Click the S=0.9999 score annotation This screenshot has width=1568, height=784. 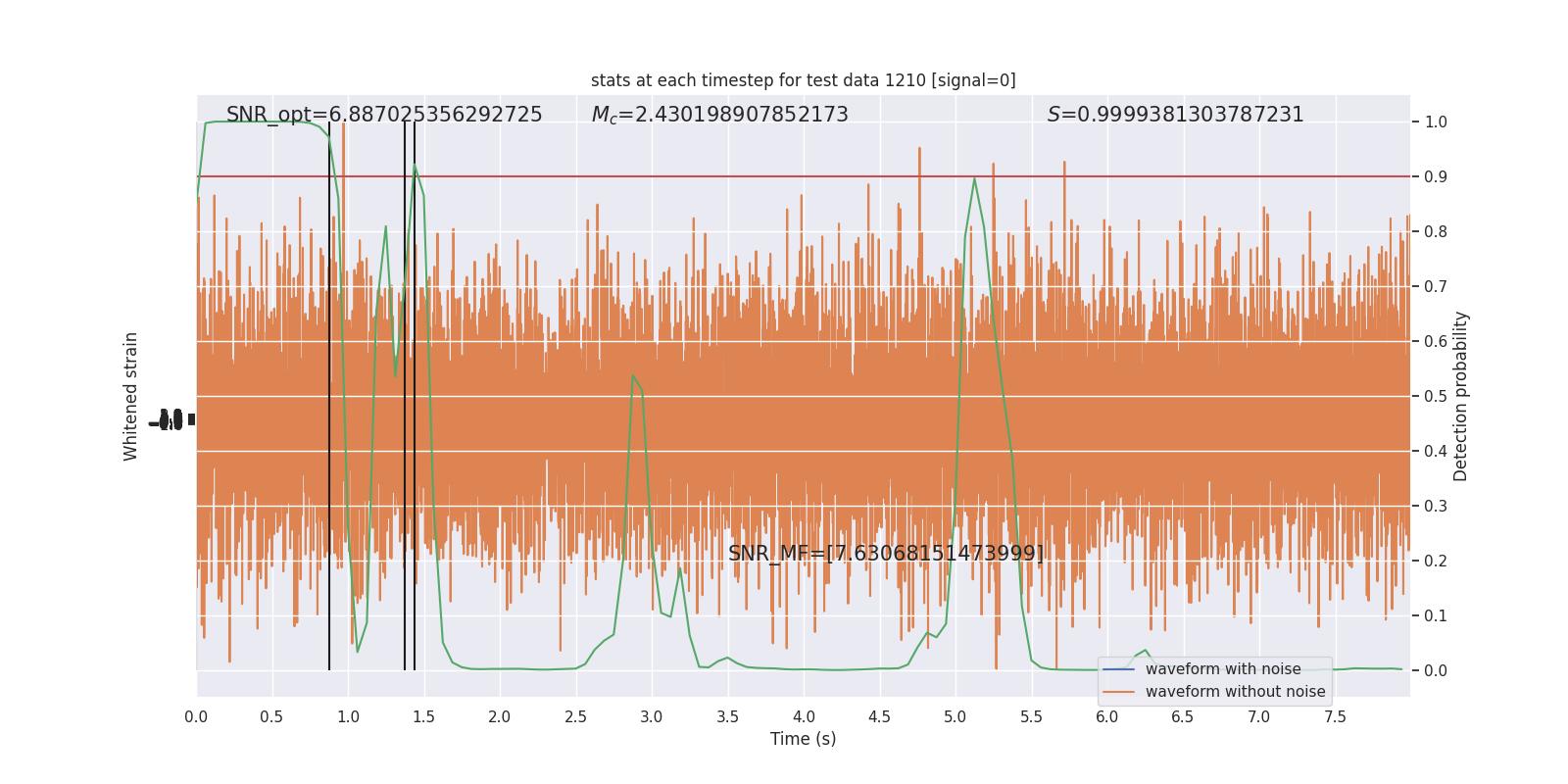pyautogui.click(x=1176, y=115)
